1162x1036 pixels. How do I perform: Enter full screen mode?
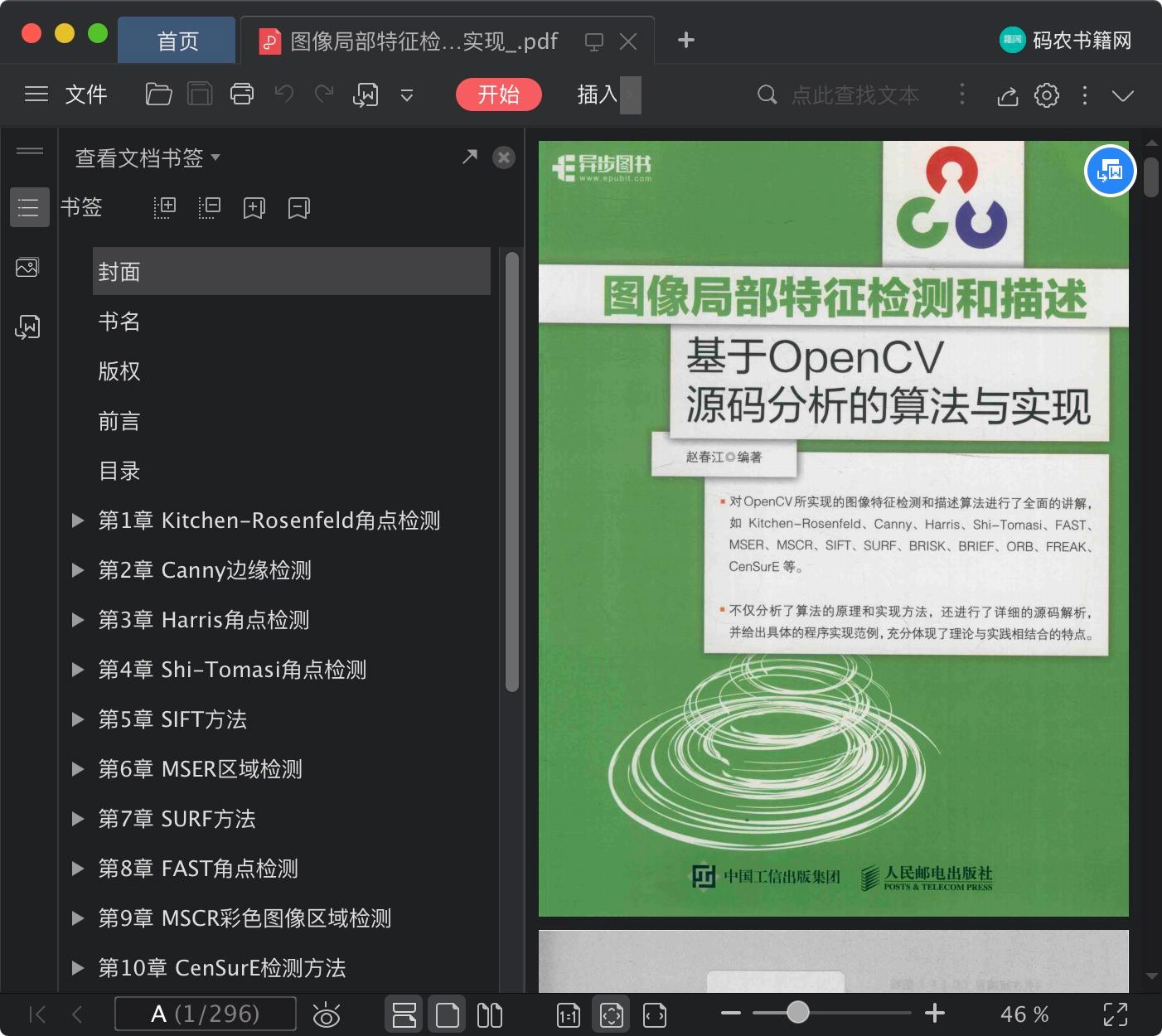(x=1116, y=1014)
